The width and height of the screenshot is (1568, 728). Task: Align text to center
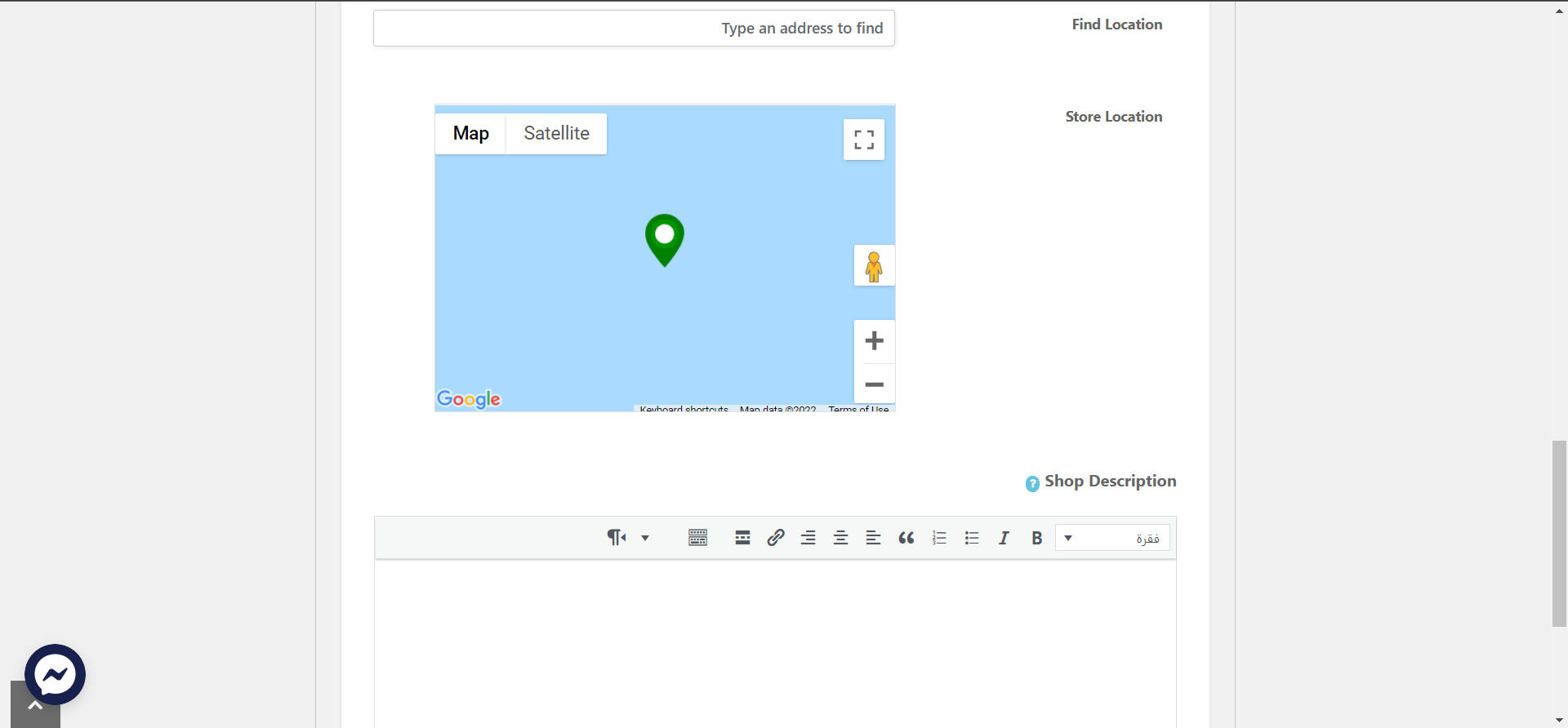pos(840,538)
